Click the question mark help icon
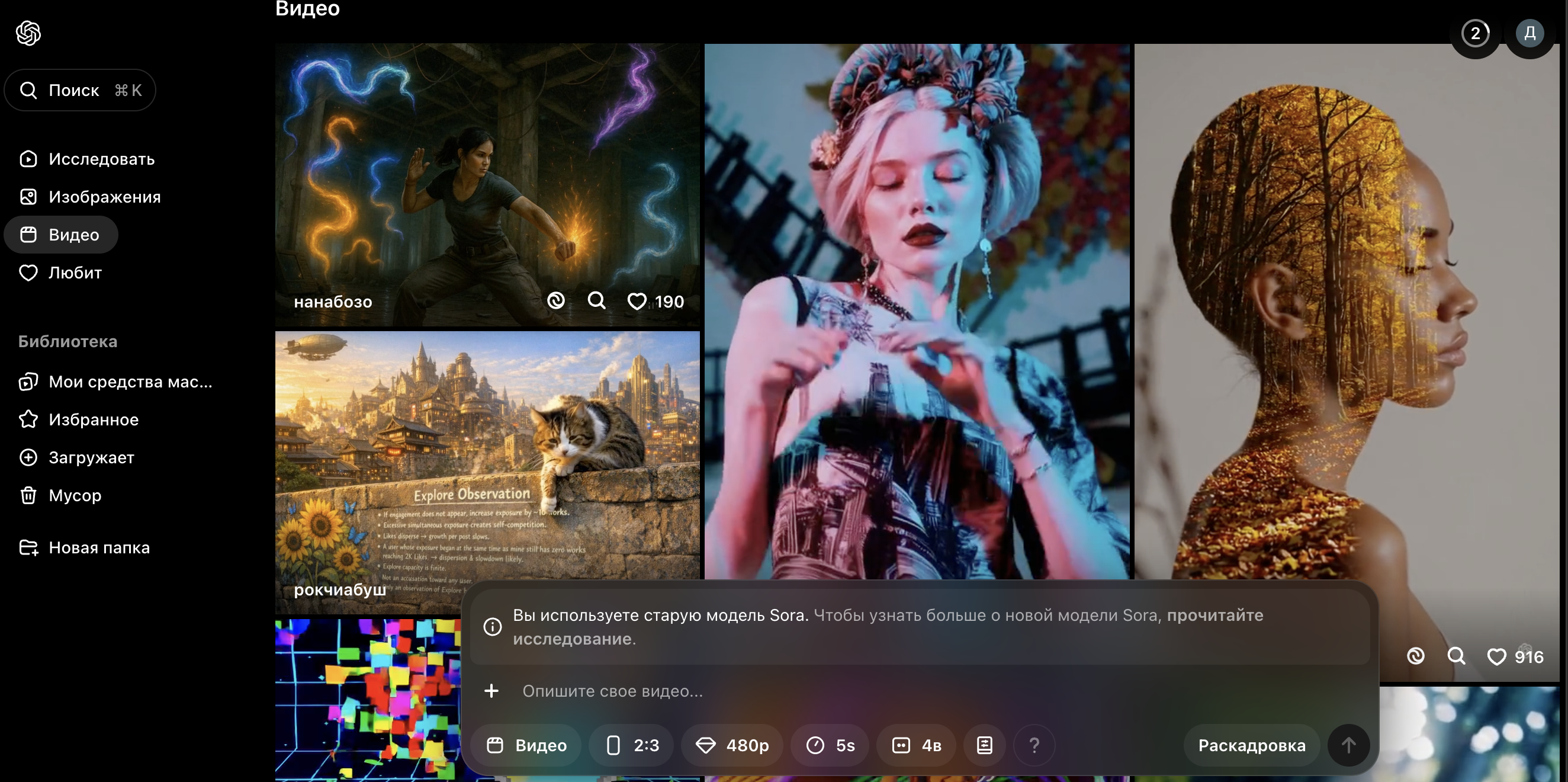This screenshot has width=1568, height=782. 1033,745
